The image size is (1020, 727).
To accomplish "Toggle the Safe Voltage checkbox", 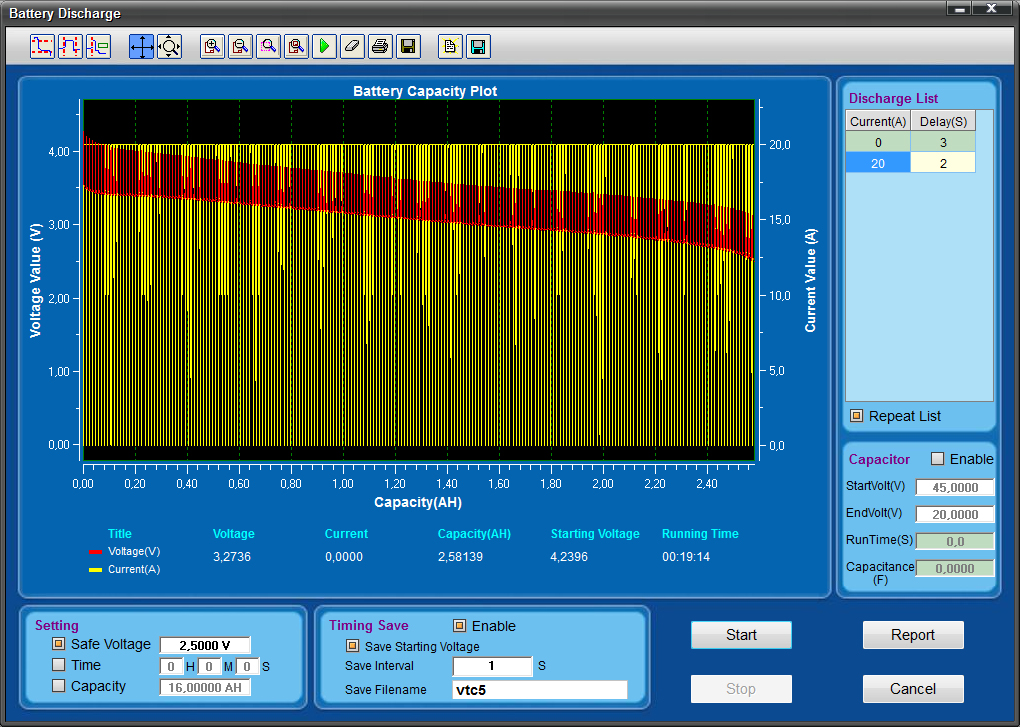I will click(59, 644).
